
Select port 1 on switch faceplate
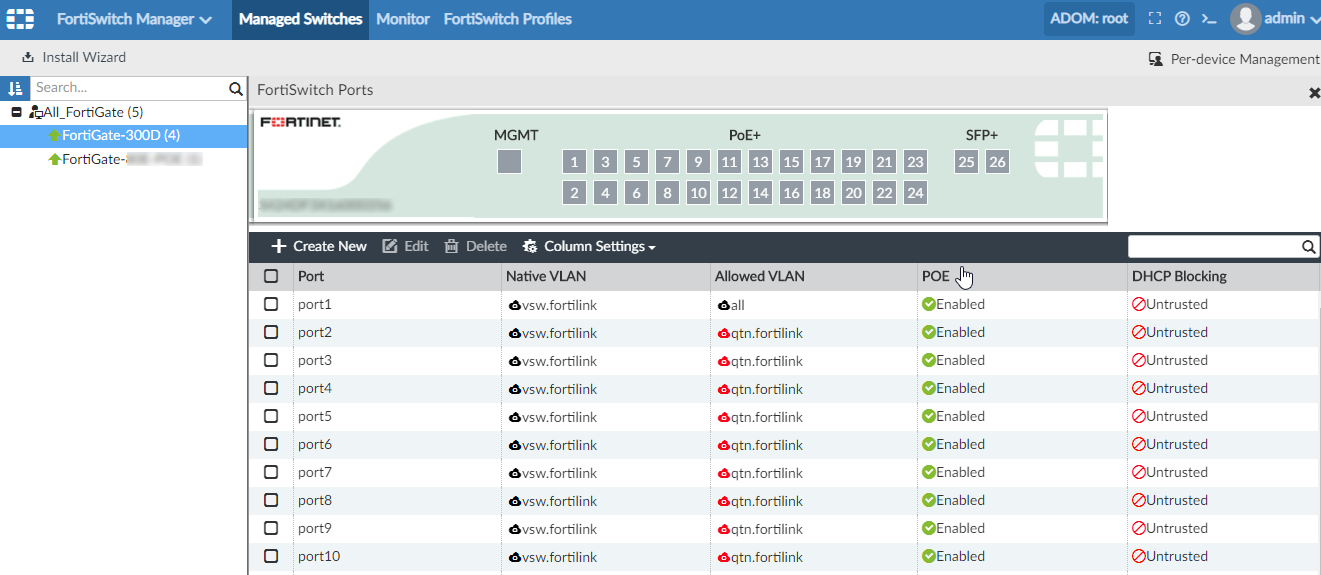(x=574, y=162)
